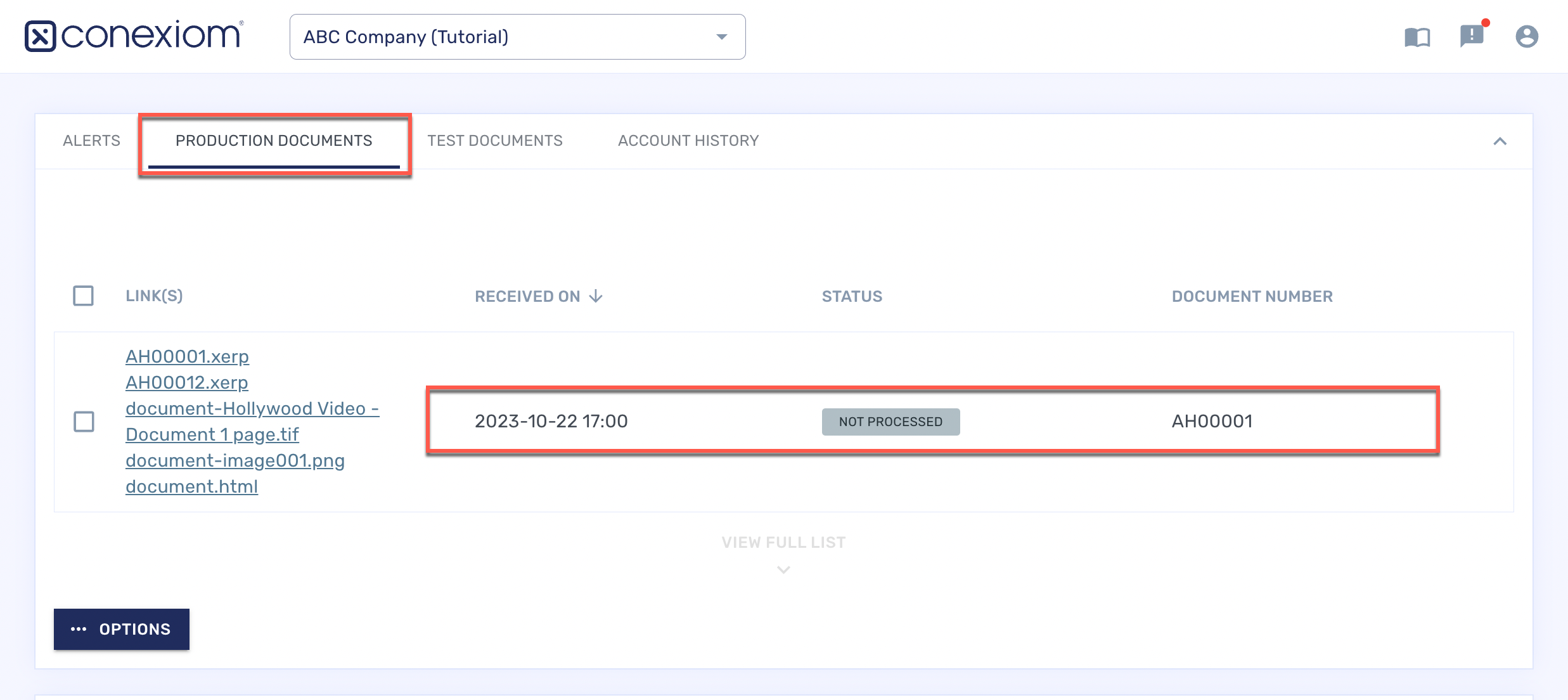Open the Account History tab
Image resolution: width=1568 pixels, height=700 pixels.
688,141
